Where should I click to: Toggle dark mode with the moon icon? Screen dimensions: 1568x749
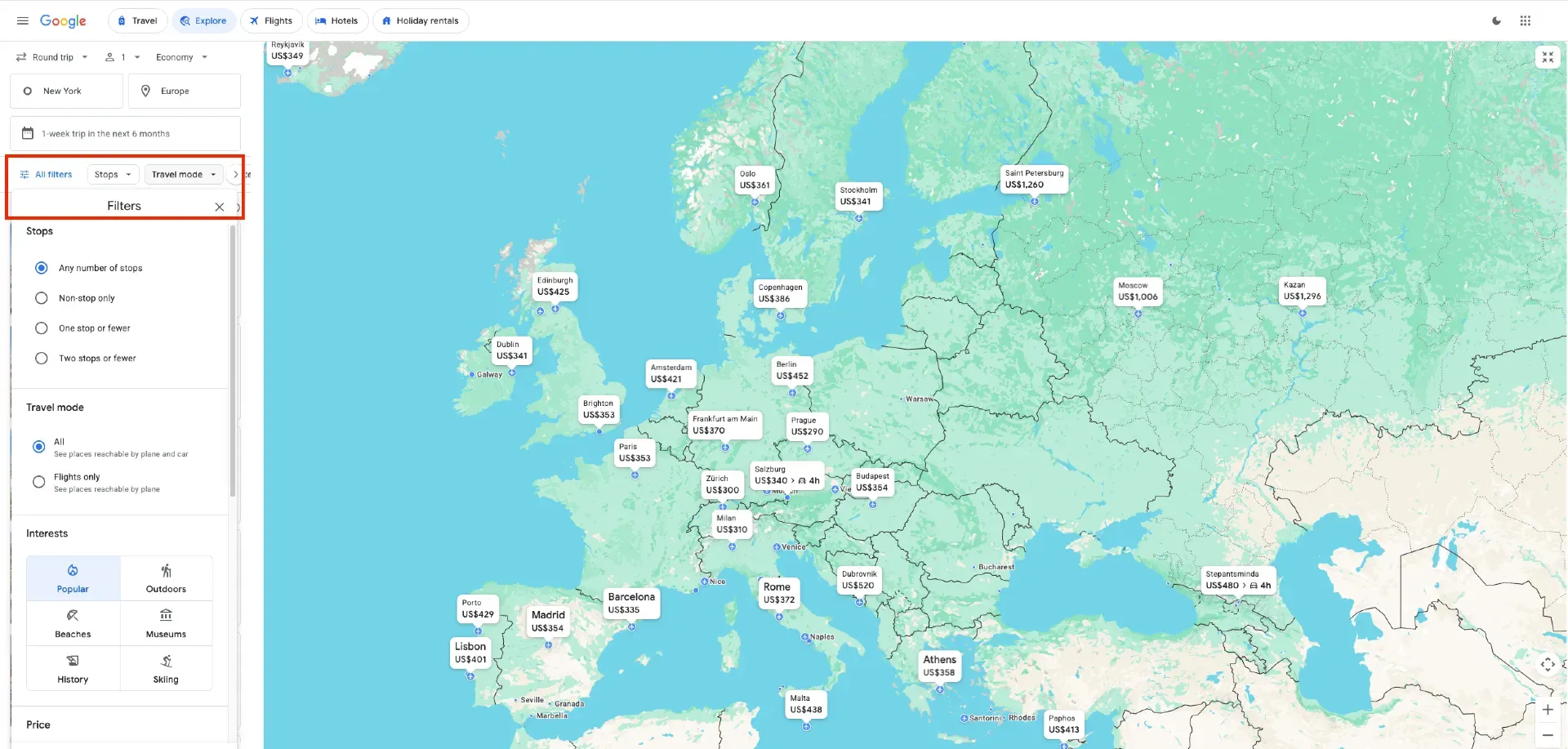point(1497,20)
